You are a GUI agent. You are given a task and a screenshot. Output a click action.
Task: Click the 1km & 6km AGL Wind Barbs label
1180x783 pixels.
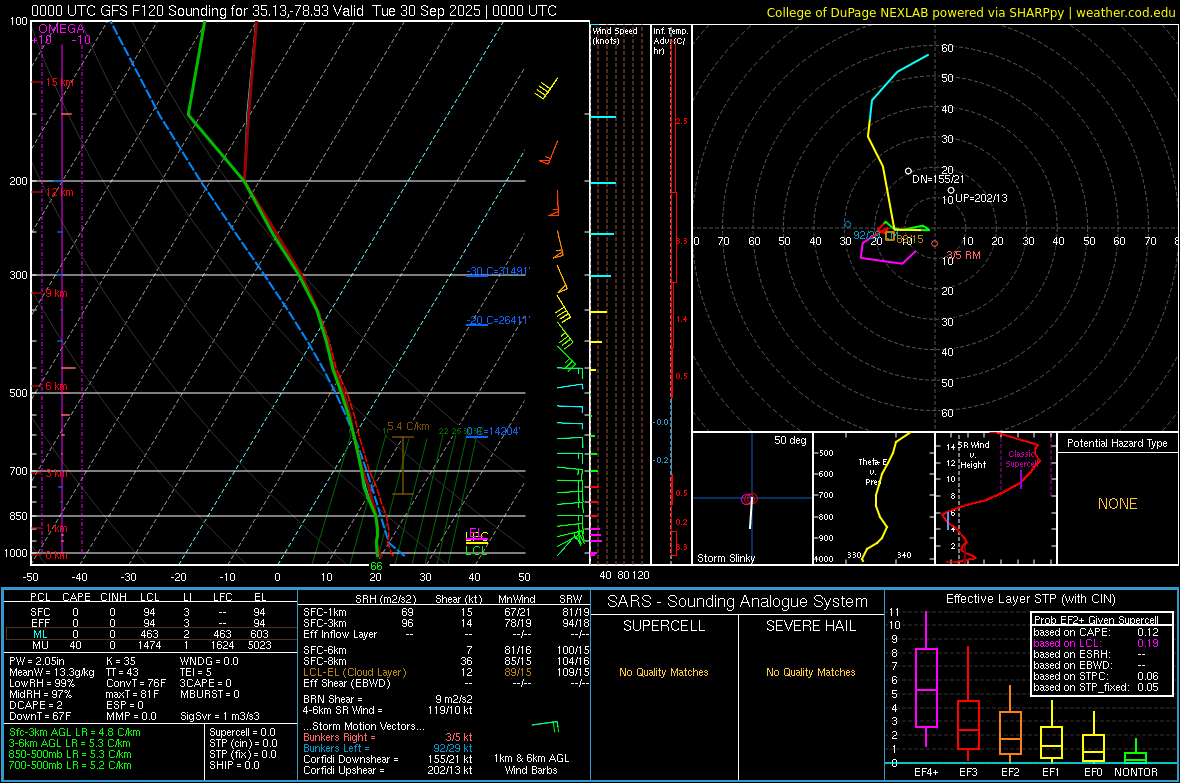[531, 764]
